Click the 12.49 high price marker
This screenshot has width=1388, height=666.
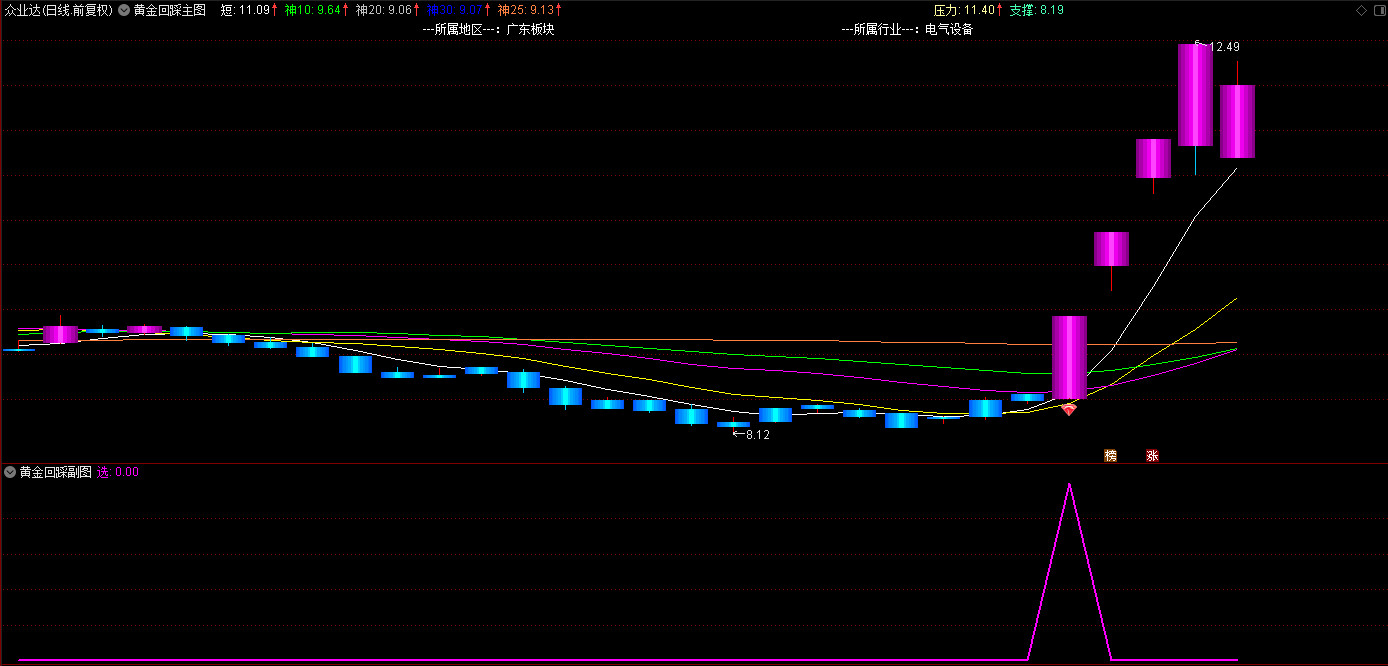pos(1223,47)
